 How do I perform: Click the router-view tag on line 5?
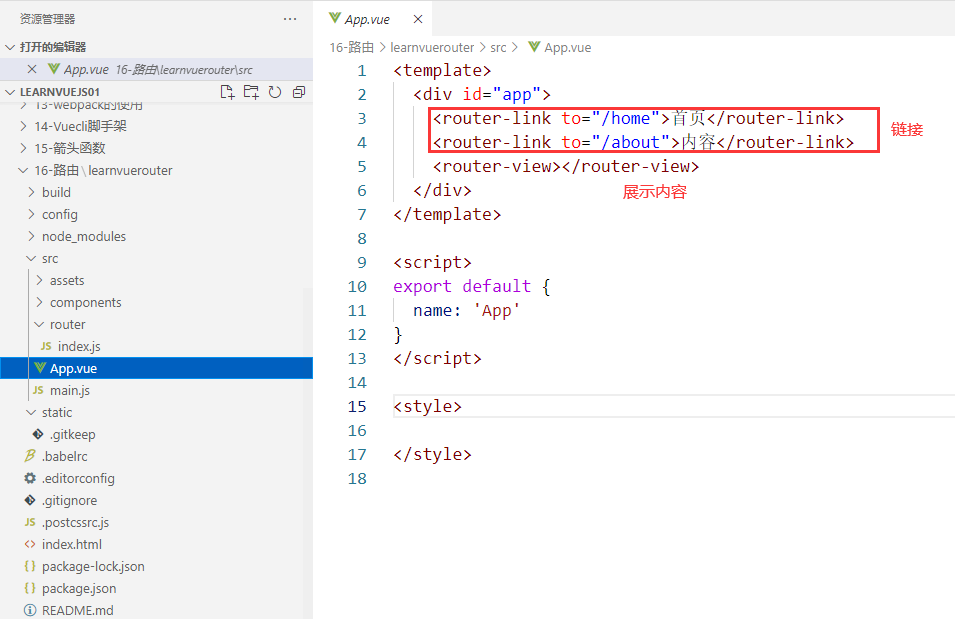[x=566, y=166]
